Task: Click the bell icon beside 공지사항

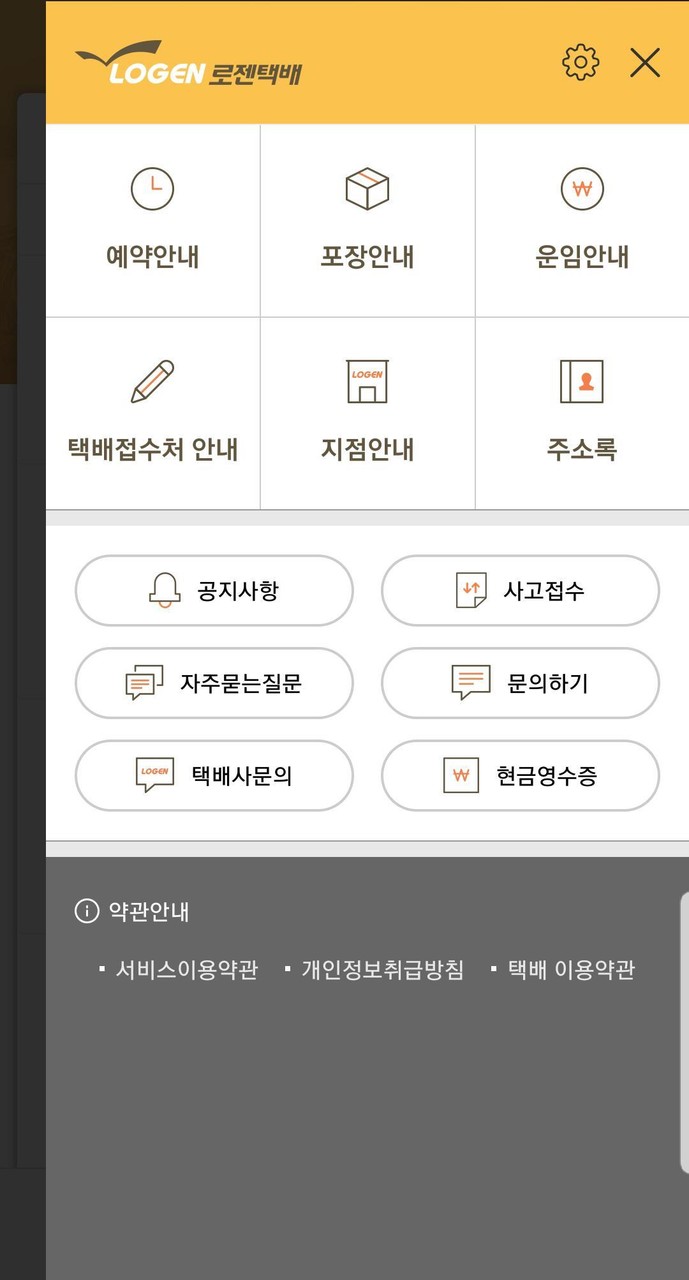Action: [x=163, y=590]
